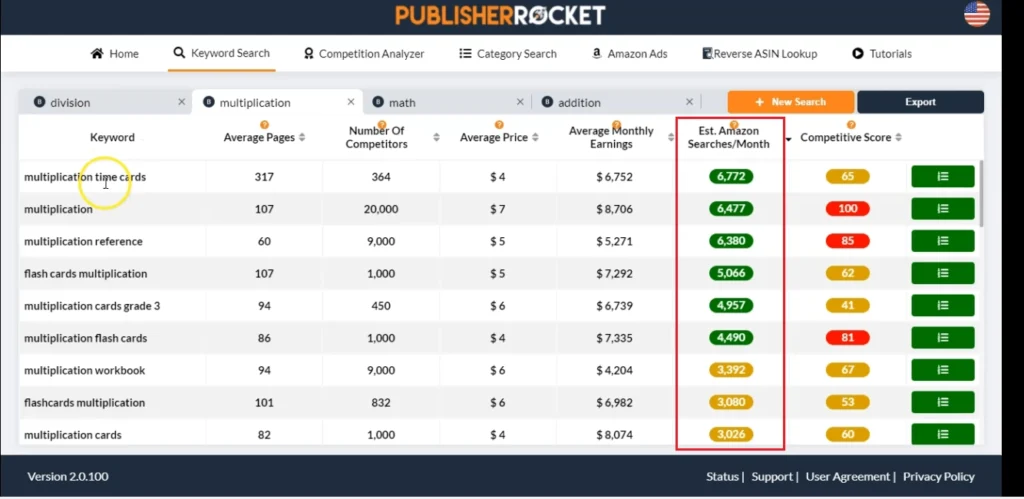This screenshot has width=1024, height=499.
Task: Open the User Agreement link
Action: click(x=848, y=477)
